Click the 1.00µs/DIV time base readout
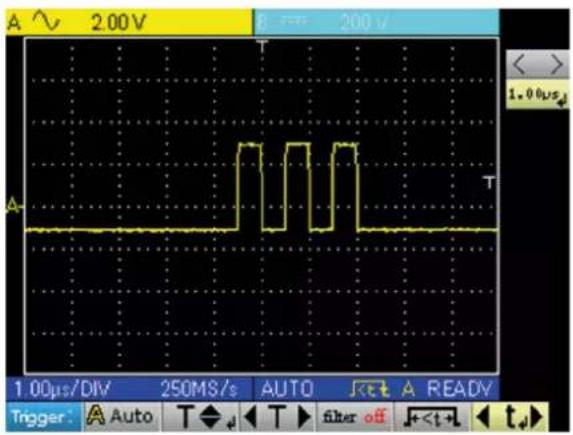The width and height of the screenshot is (573, 435). point(61,389)
